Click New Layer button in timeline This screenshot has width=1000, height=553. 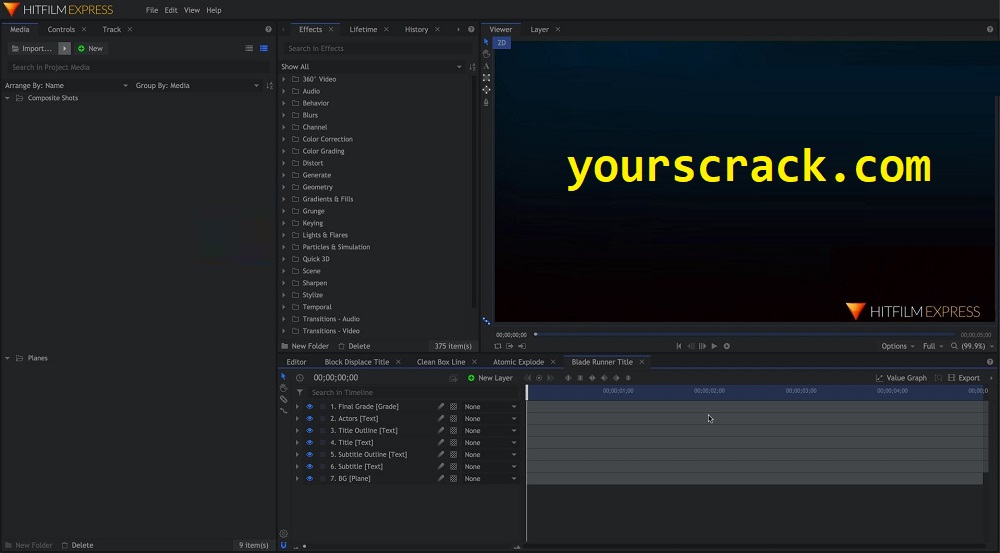pyautogui.click(x=490, y=378)
